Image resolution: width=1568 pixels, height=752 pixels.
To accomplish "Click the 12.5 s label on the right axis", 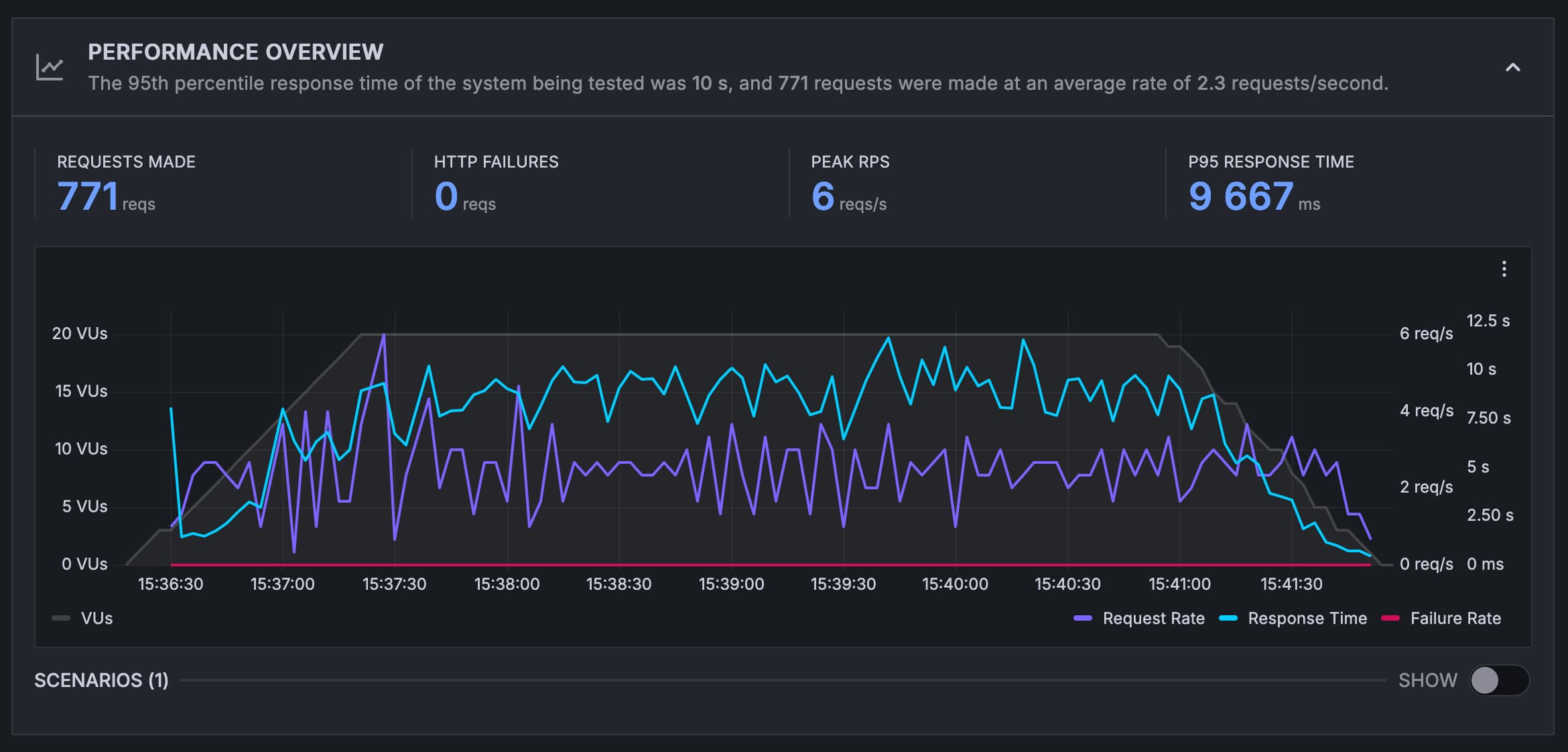I will [x=1488, y=320].
